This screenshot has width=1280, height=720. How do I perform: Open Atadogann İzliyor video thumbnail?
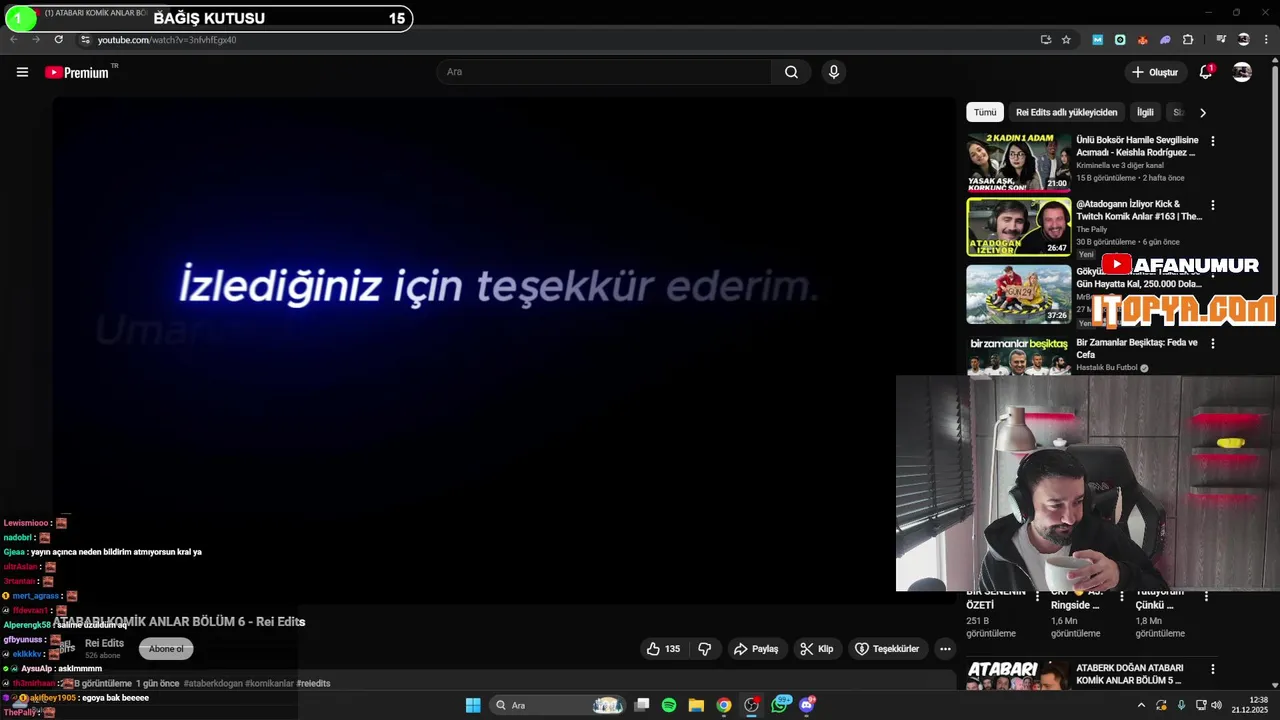[1018, 227]
